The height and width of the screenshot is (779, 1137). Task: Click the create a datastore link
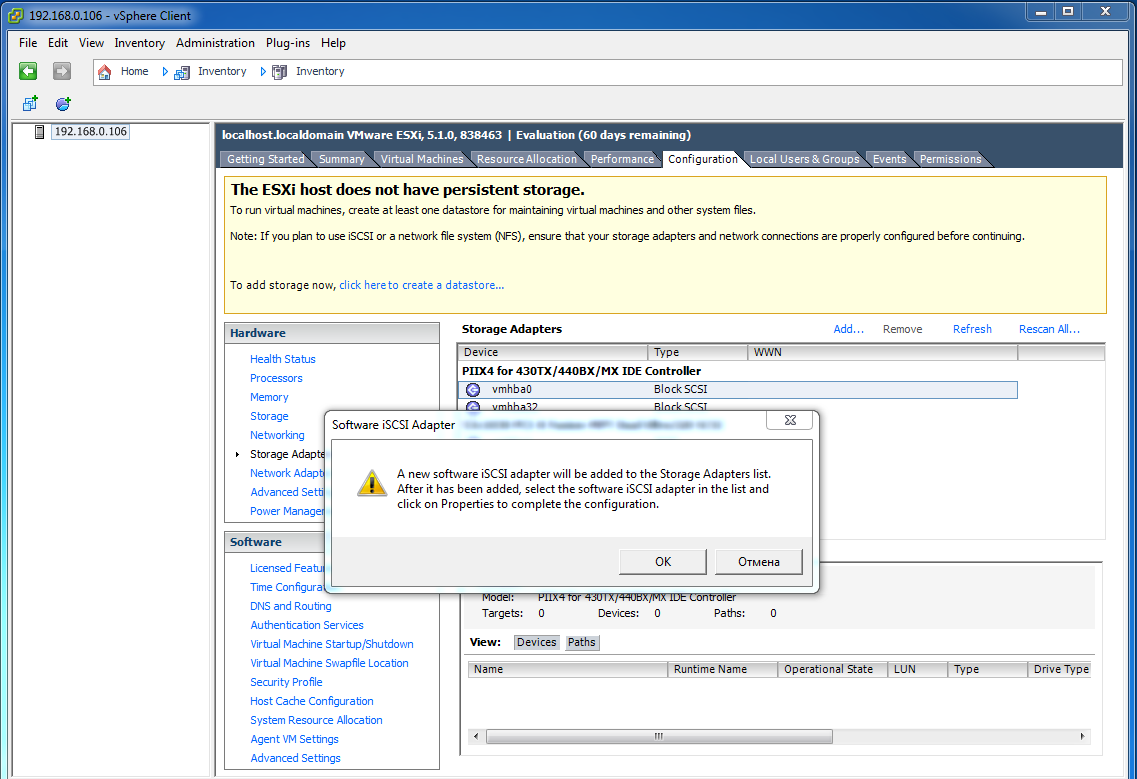point(421,285)
